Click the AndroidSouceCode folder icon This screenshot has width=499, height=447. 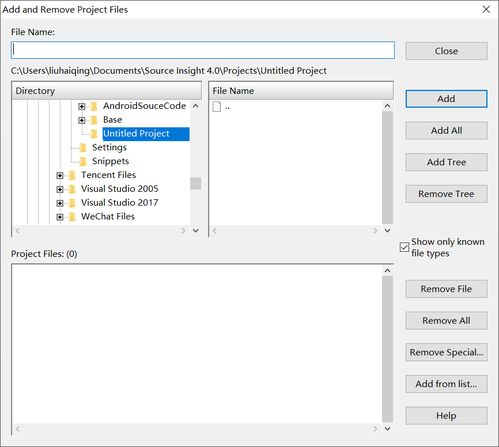coord(94,106)
